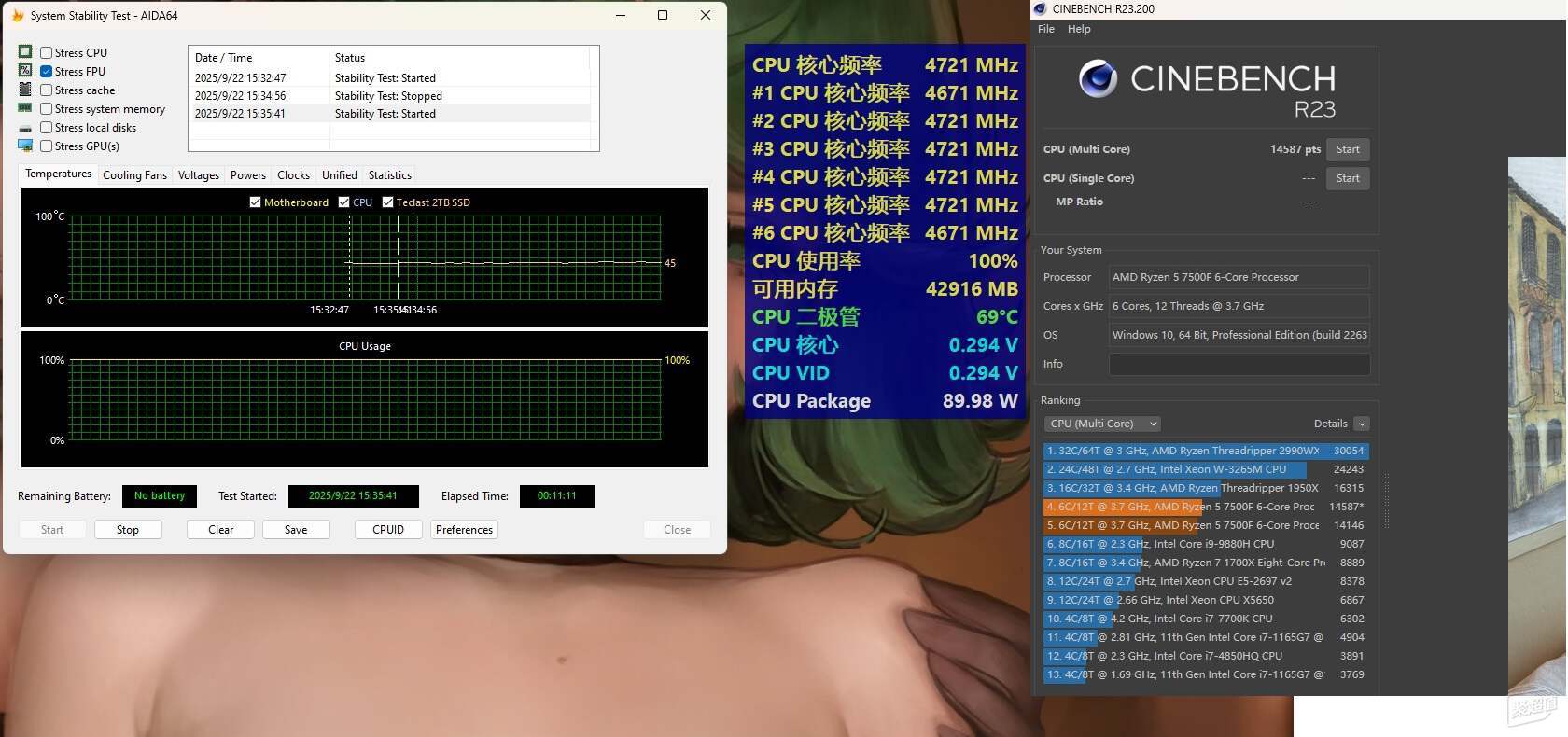Enable the Stress CPU checkbox
This screenshot has height=737, width=1568.
[46, 53]
